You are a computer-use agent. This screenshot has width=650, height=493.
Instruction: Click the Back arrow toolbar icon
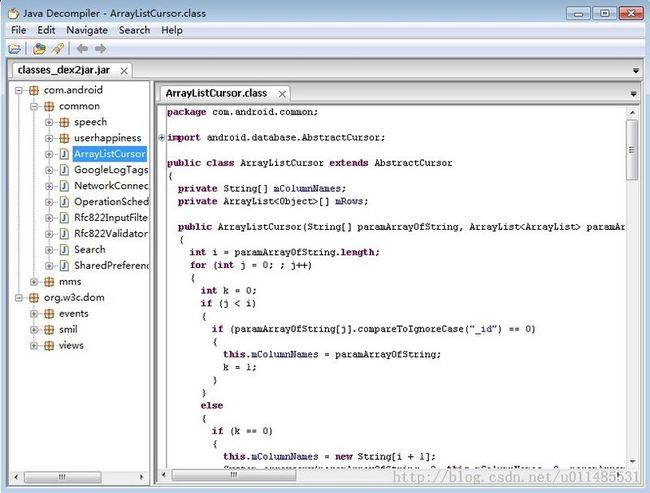(82, 49)
